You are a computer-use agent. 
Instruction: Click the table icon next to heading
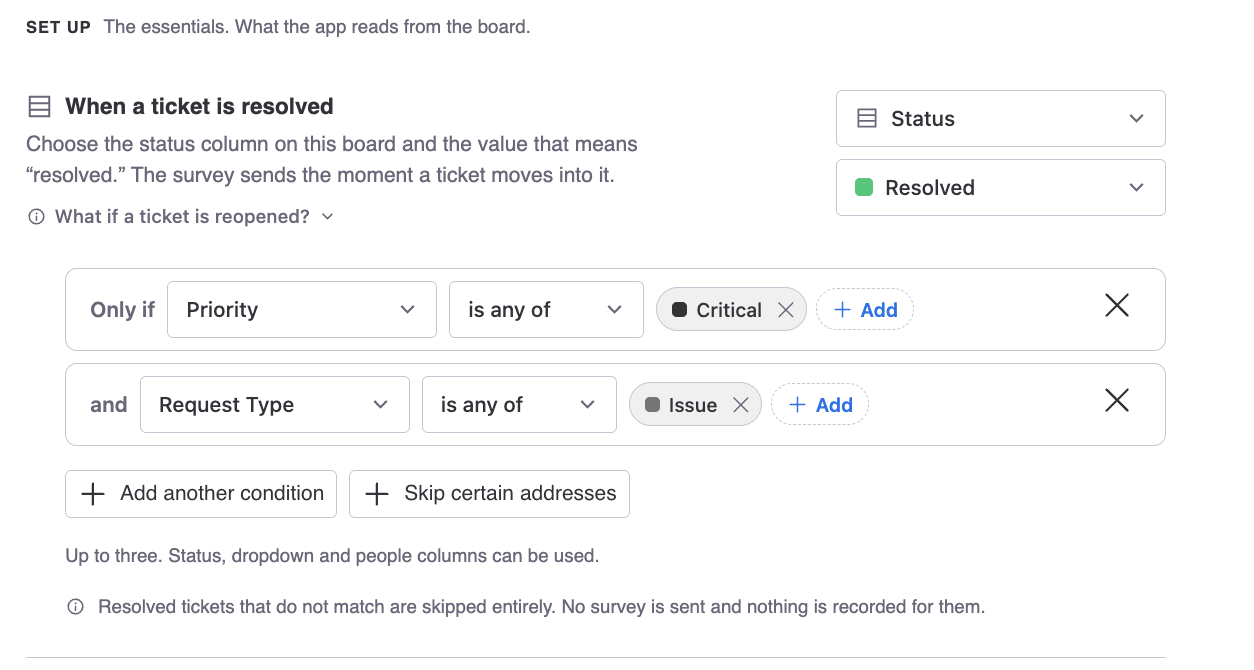[39, 106]
